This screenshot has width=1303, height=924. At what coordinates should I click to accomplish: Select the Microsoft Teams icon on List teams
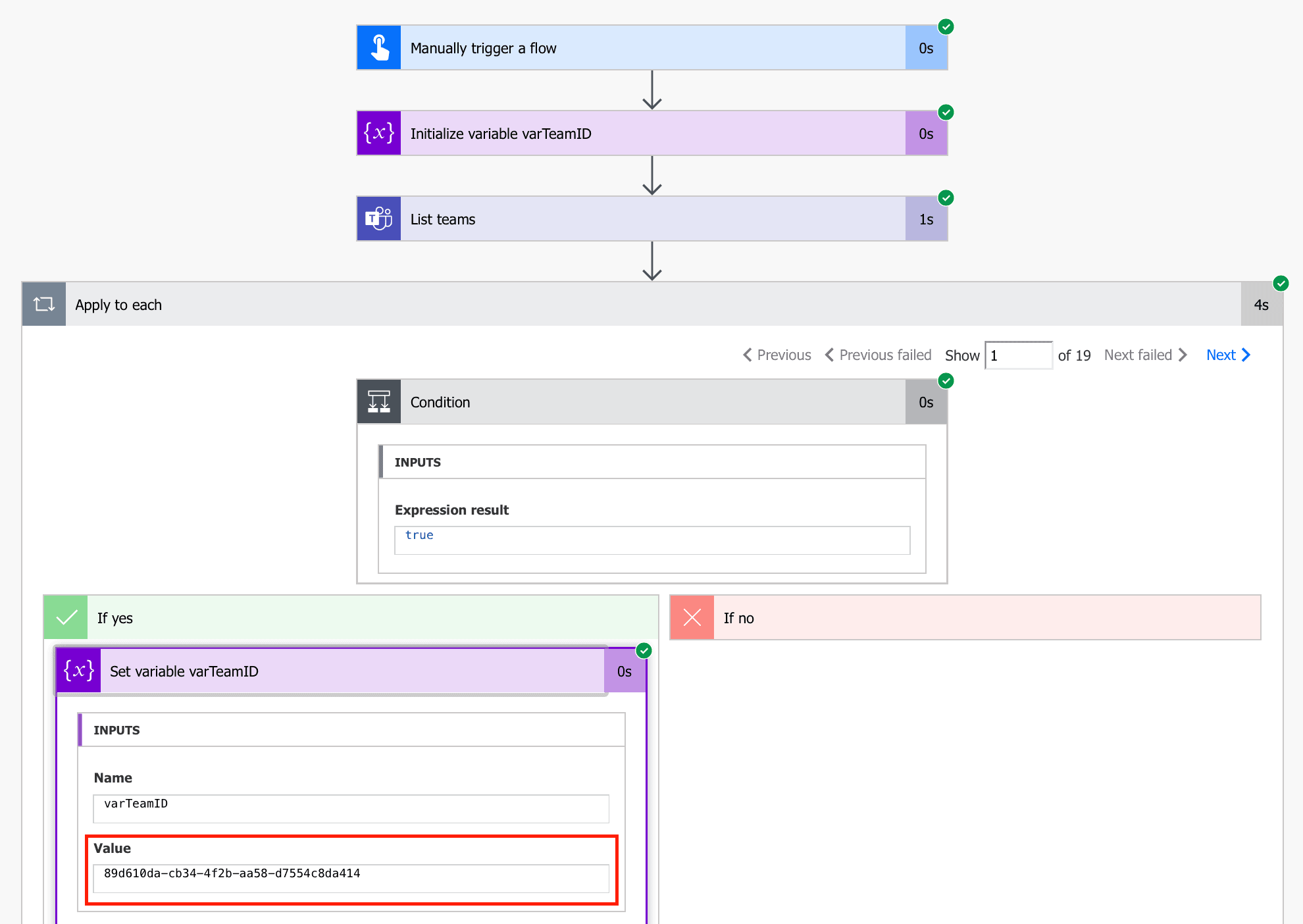378,218
